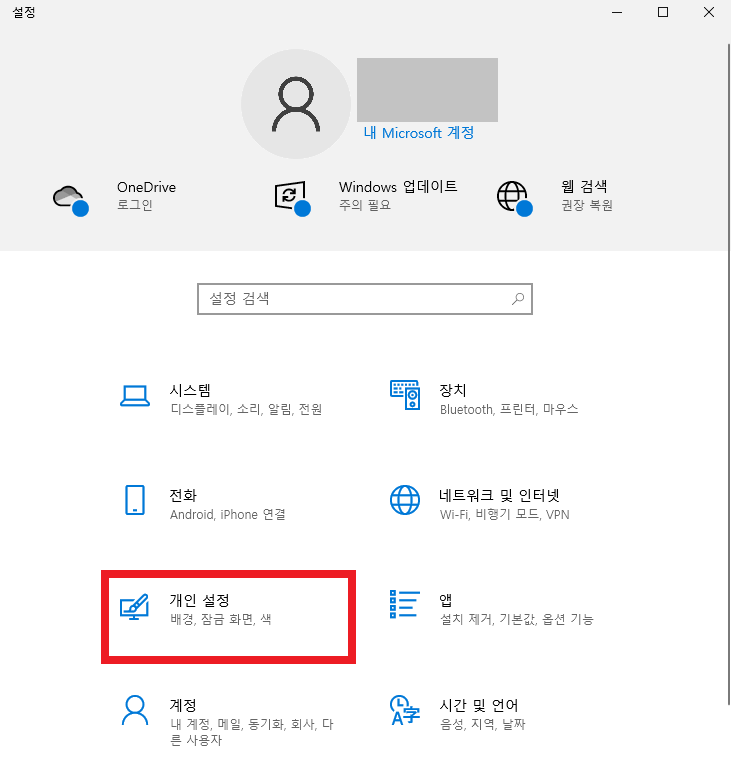Click the 앱 list icon

click(x=405, y=604)
